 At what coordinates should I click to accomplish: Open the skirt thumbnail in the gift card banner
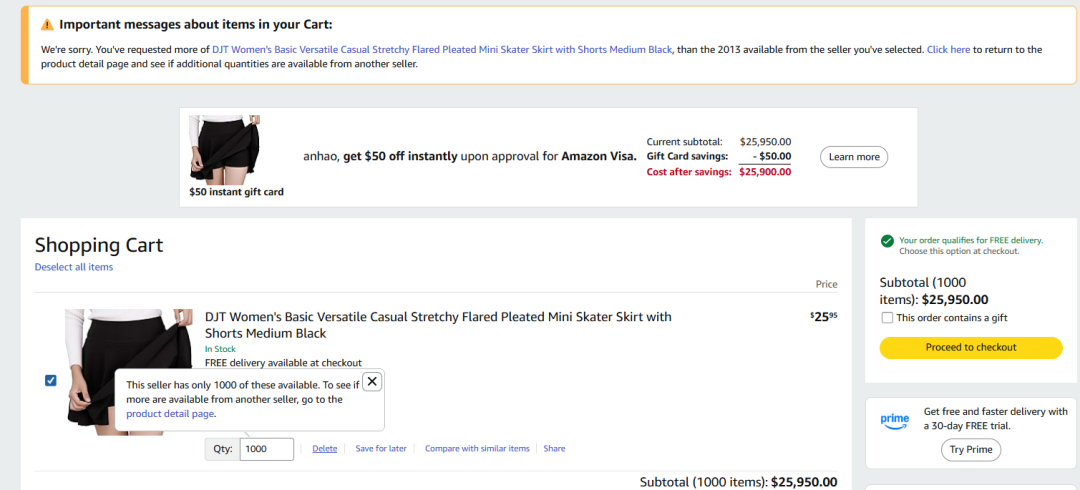pos(225,147)
